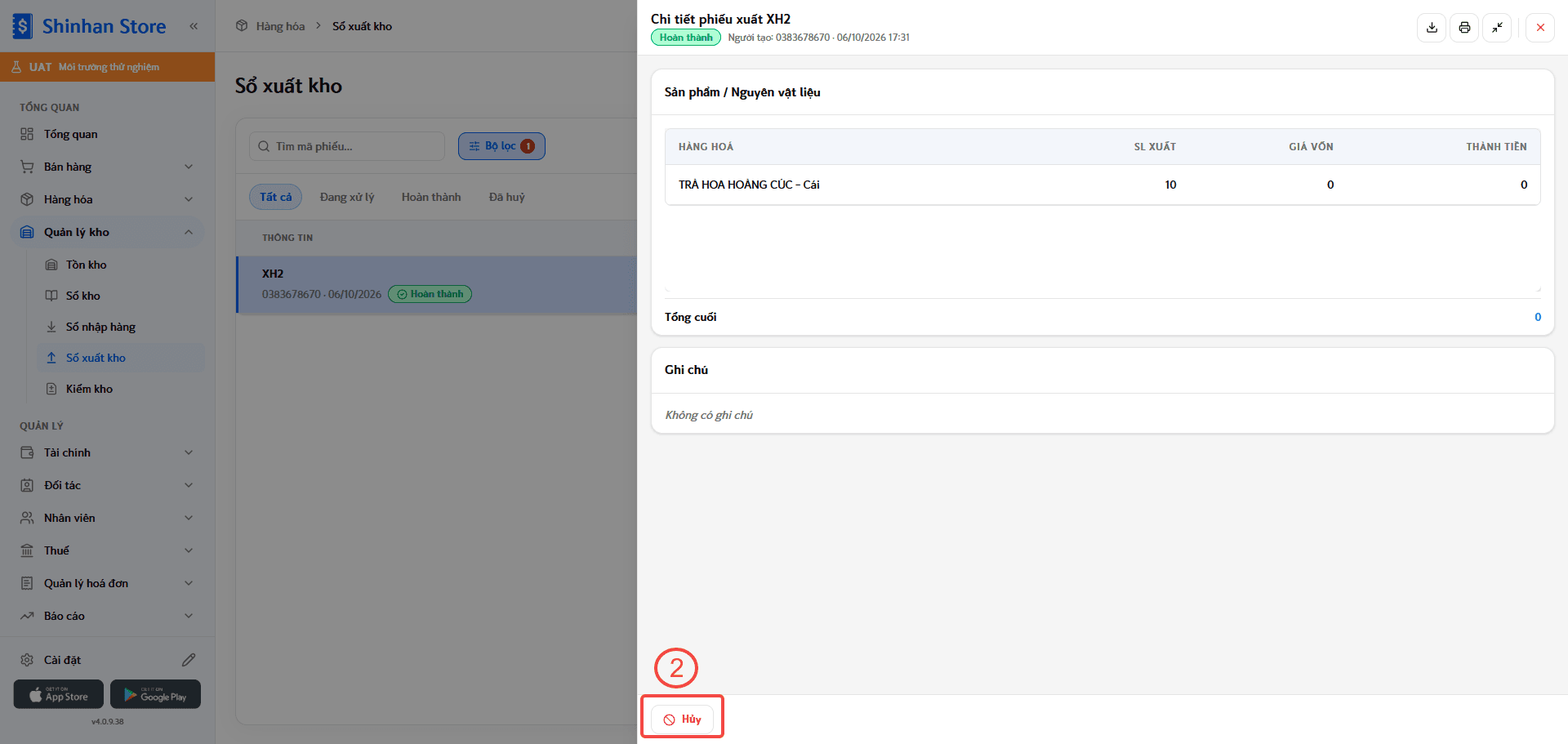Viewport: 1568px width, 744px height.
Task: Open the App Store download badge
Action: click(59, 694)
